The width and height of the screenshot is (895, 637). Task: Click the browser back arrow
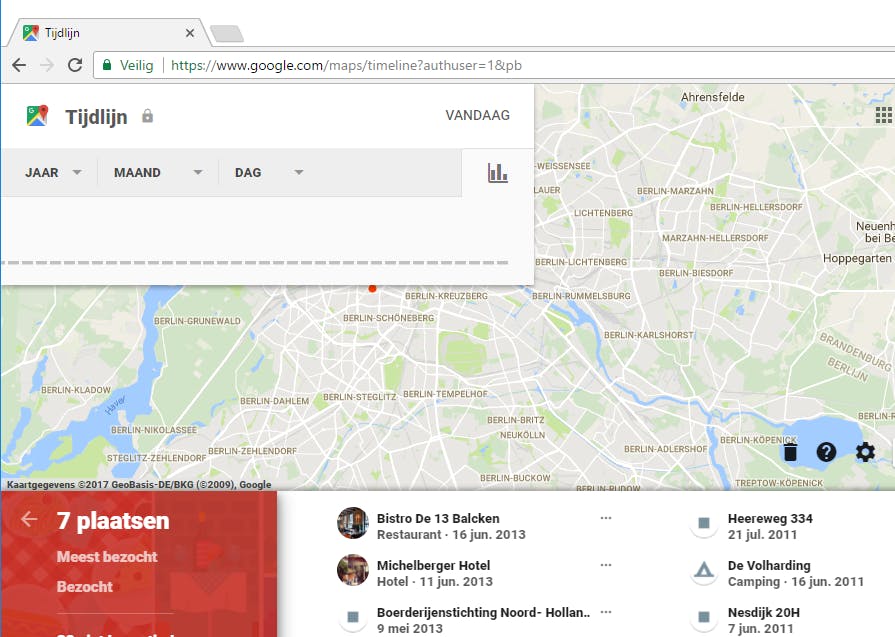click(19, 65)
